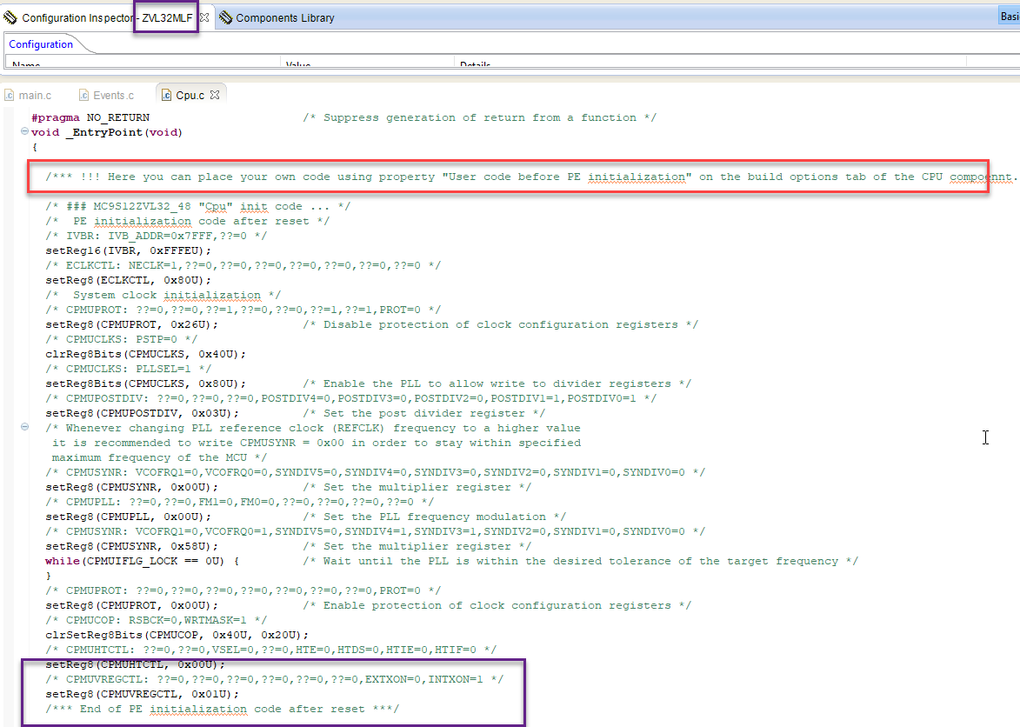Click the 'User code before PE initialization' comment
The height and width of the screenshot is (727, 1020).
click(x=531, y=177)
